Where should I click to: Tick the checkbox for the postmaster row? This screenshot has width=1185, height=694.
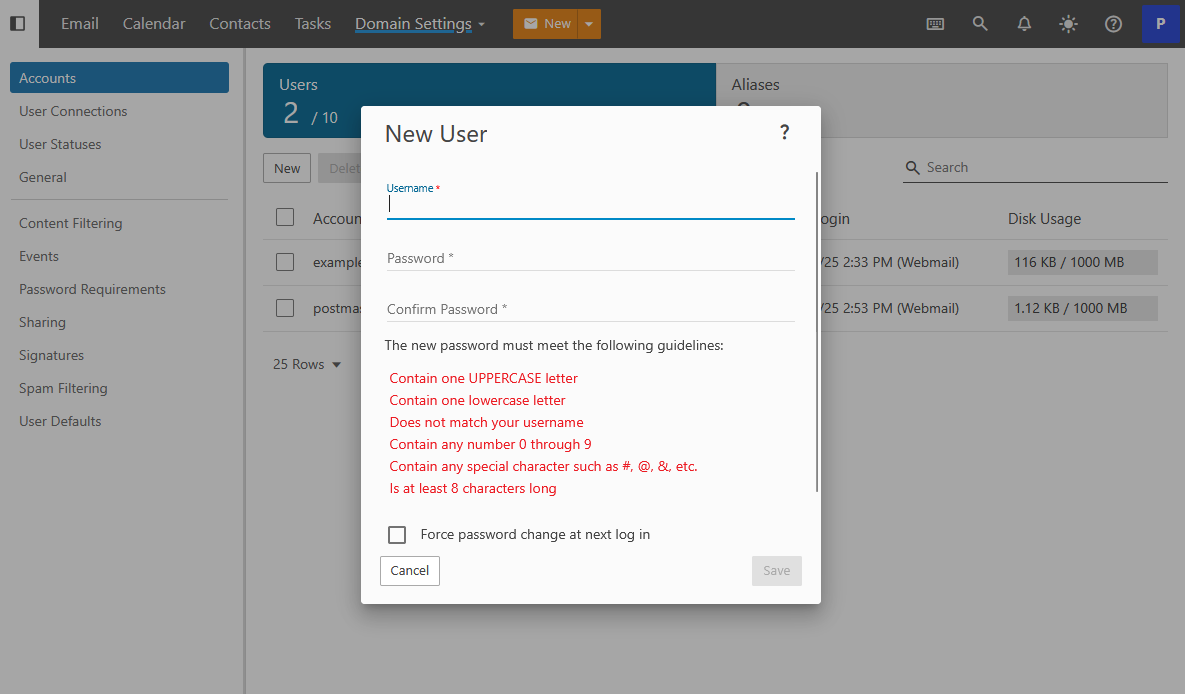pos(285,308)
